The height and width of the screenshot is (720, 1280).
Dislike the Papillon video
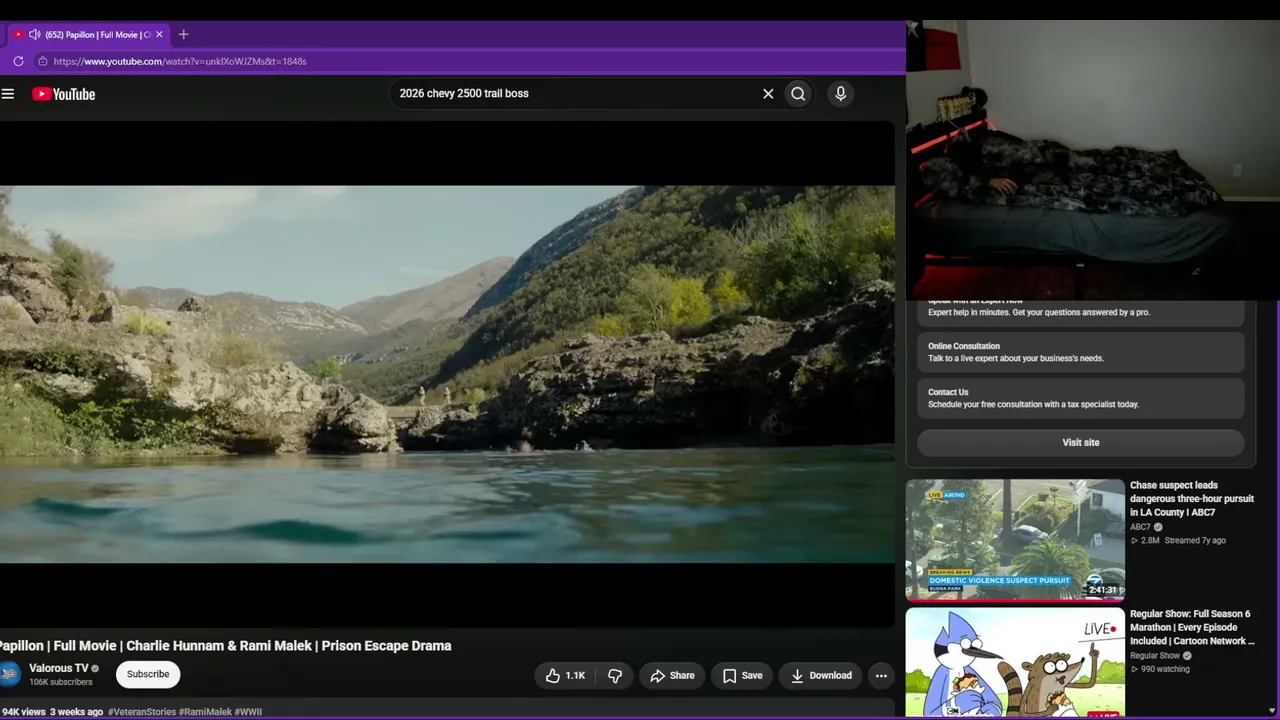[x=615, y=675]
